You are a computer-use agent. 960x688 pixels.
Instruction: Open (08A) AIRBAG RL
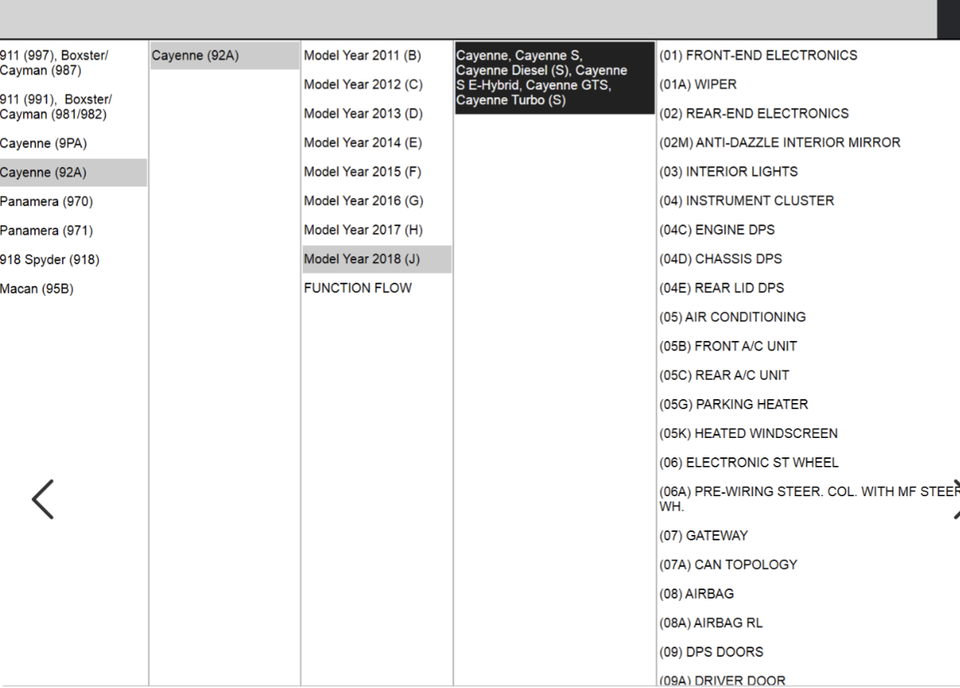(711, 623)
